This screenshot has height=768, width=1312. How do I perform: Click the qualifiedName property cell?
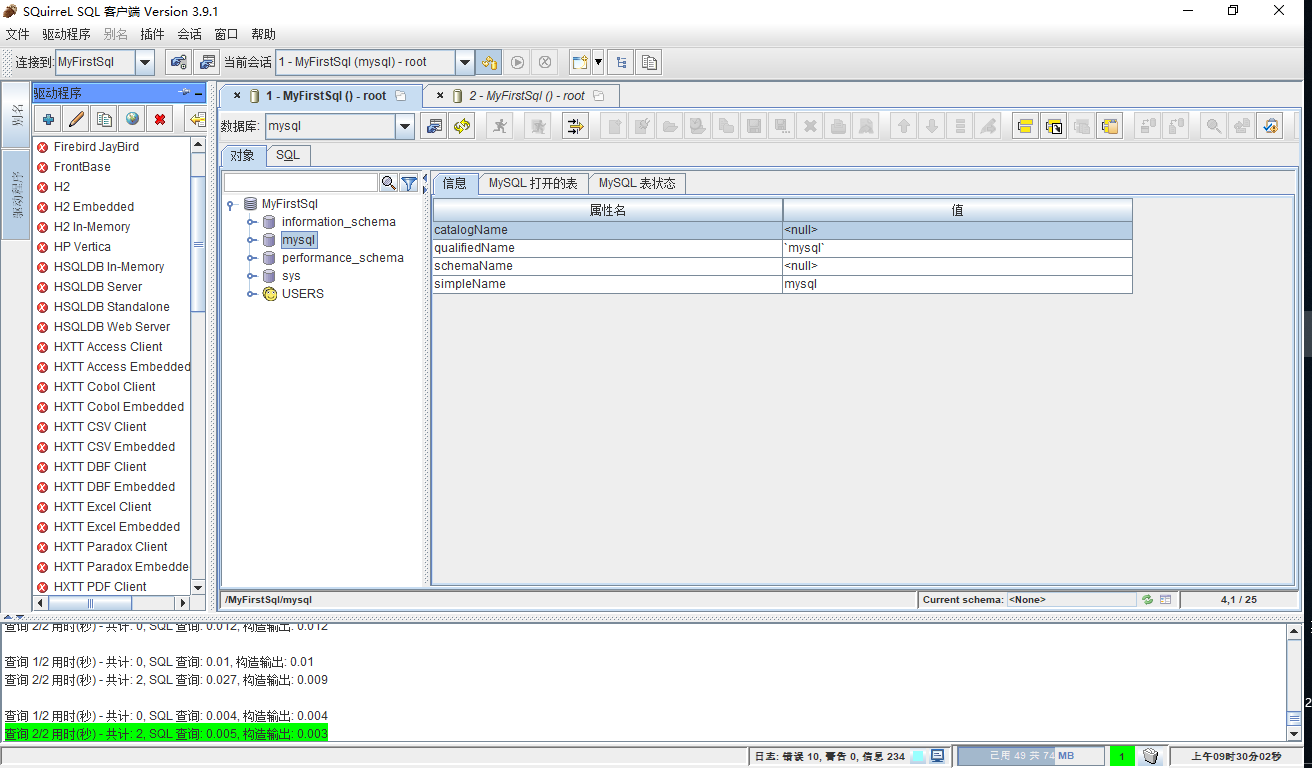[x=607, y=248]
